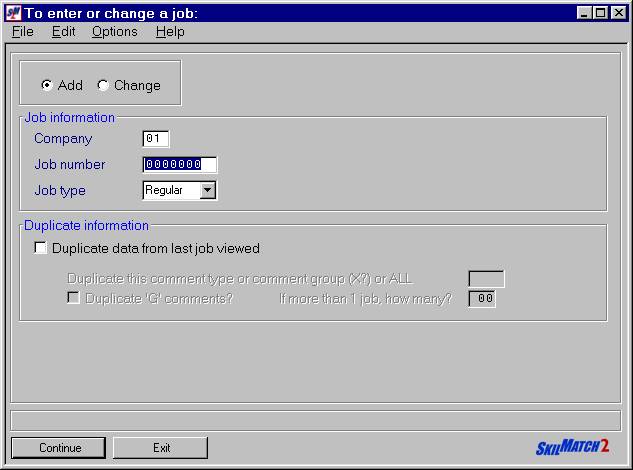Check Duplicate data from last job viewed
This screenshot has width=633, height=470.
coord(40,248)
